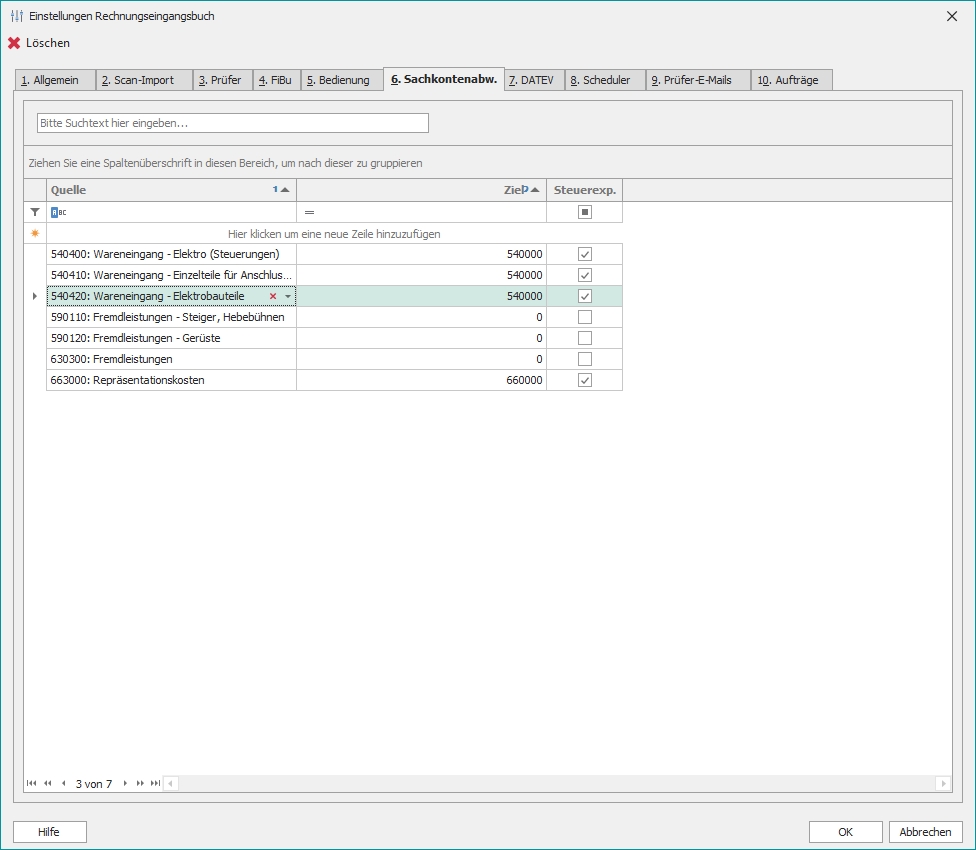Go to previous page in the navigator

48,783
